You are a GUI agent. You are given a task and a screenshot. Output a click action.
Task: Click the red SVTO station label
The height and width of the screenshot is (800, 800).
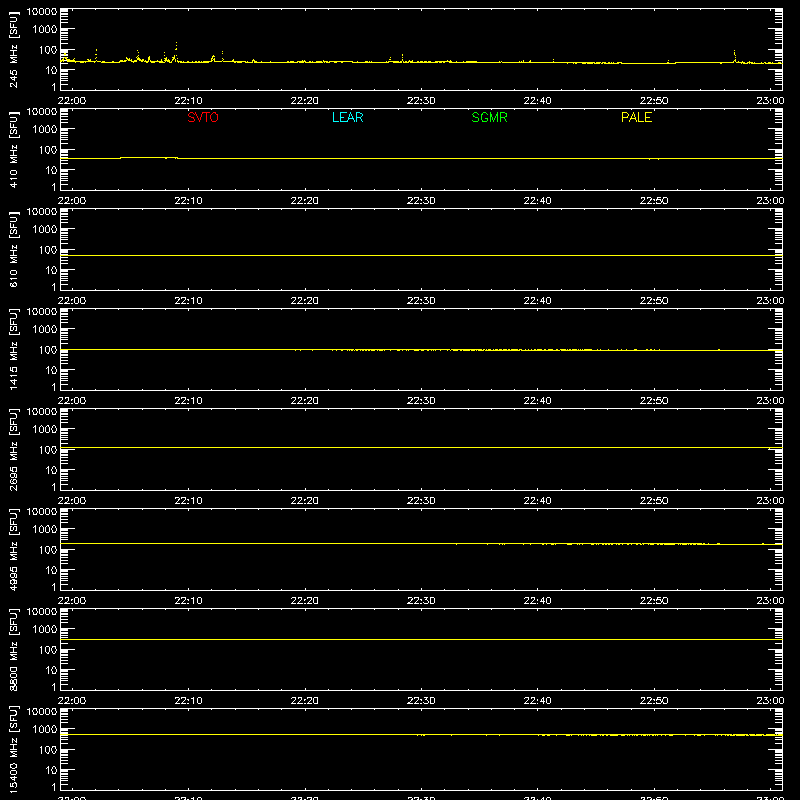(203, 117)
